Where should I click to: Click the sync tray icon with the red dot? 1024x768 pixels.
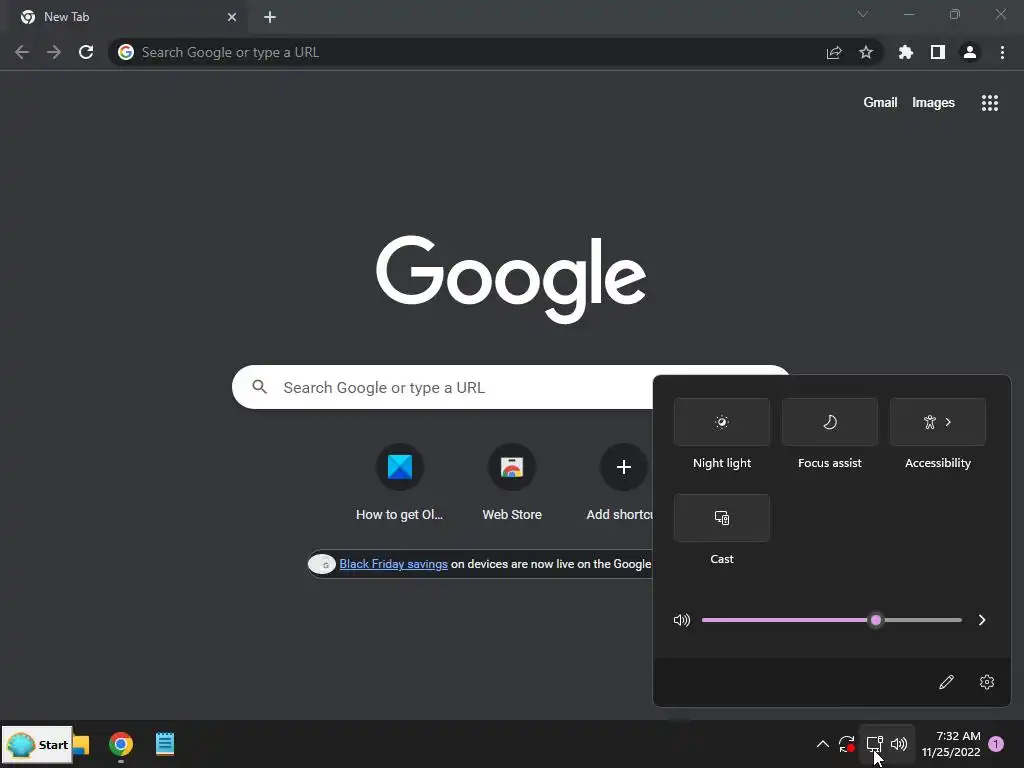coord(847,744)
